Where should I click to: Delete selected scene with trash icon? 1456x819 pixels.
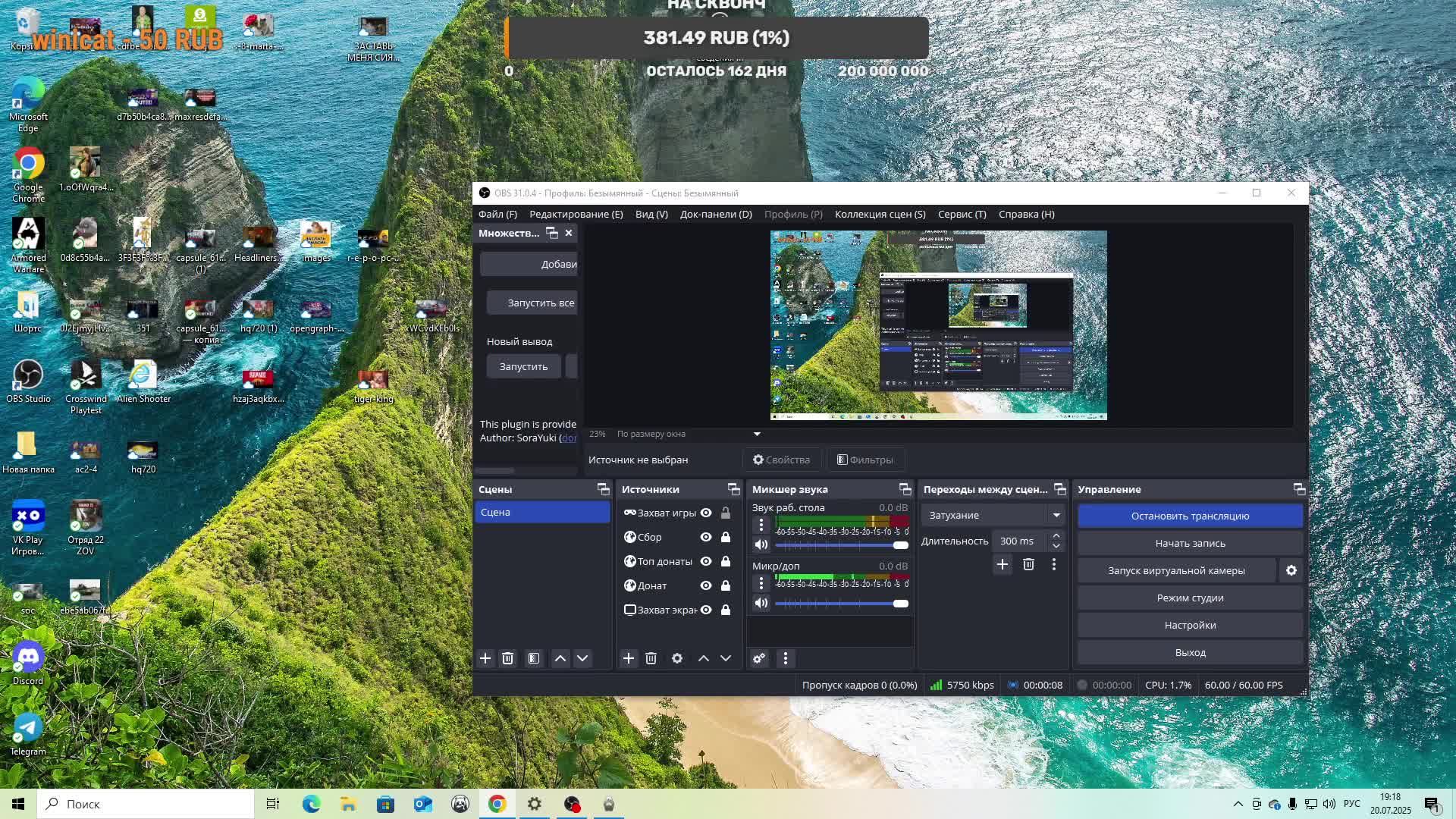coord(508,658)
